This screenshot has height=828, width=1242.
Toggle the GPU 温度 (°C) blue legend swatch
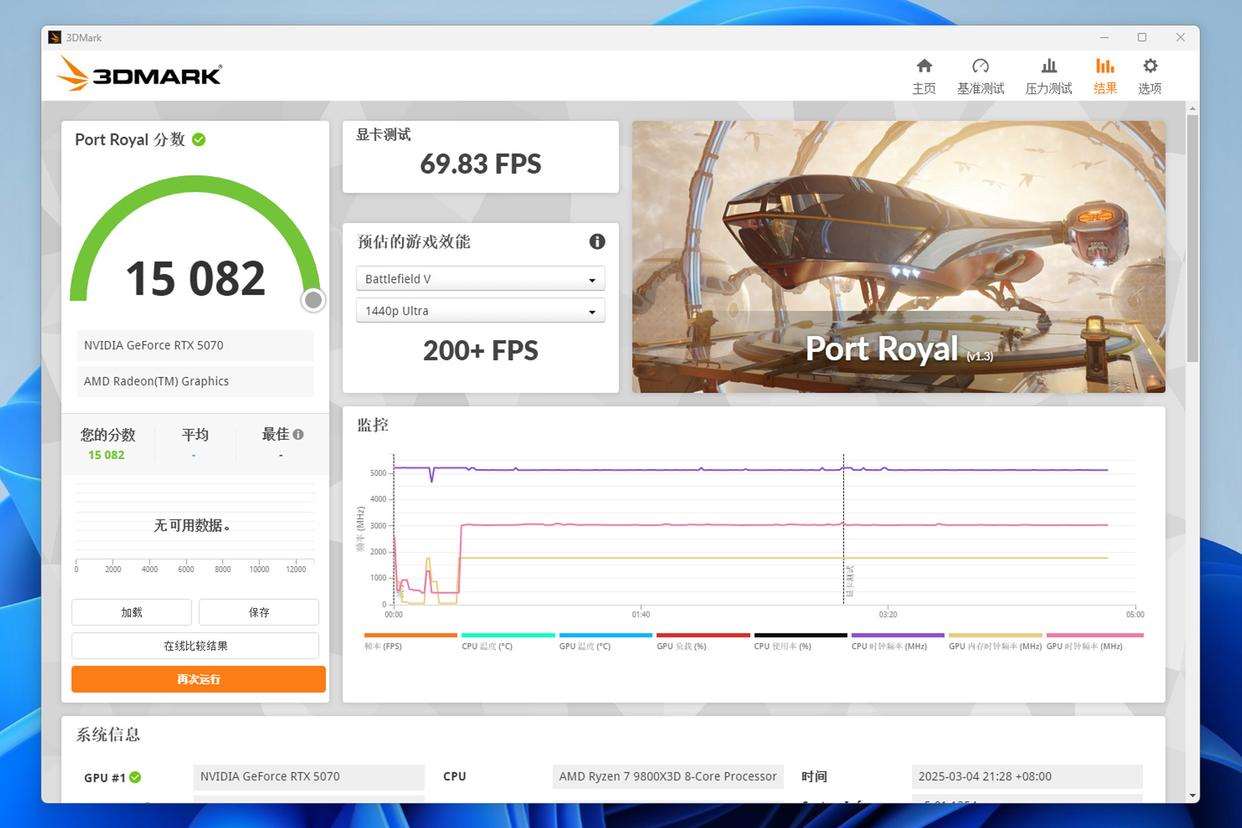pyautogui.click(x=605, y=635)
